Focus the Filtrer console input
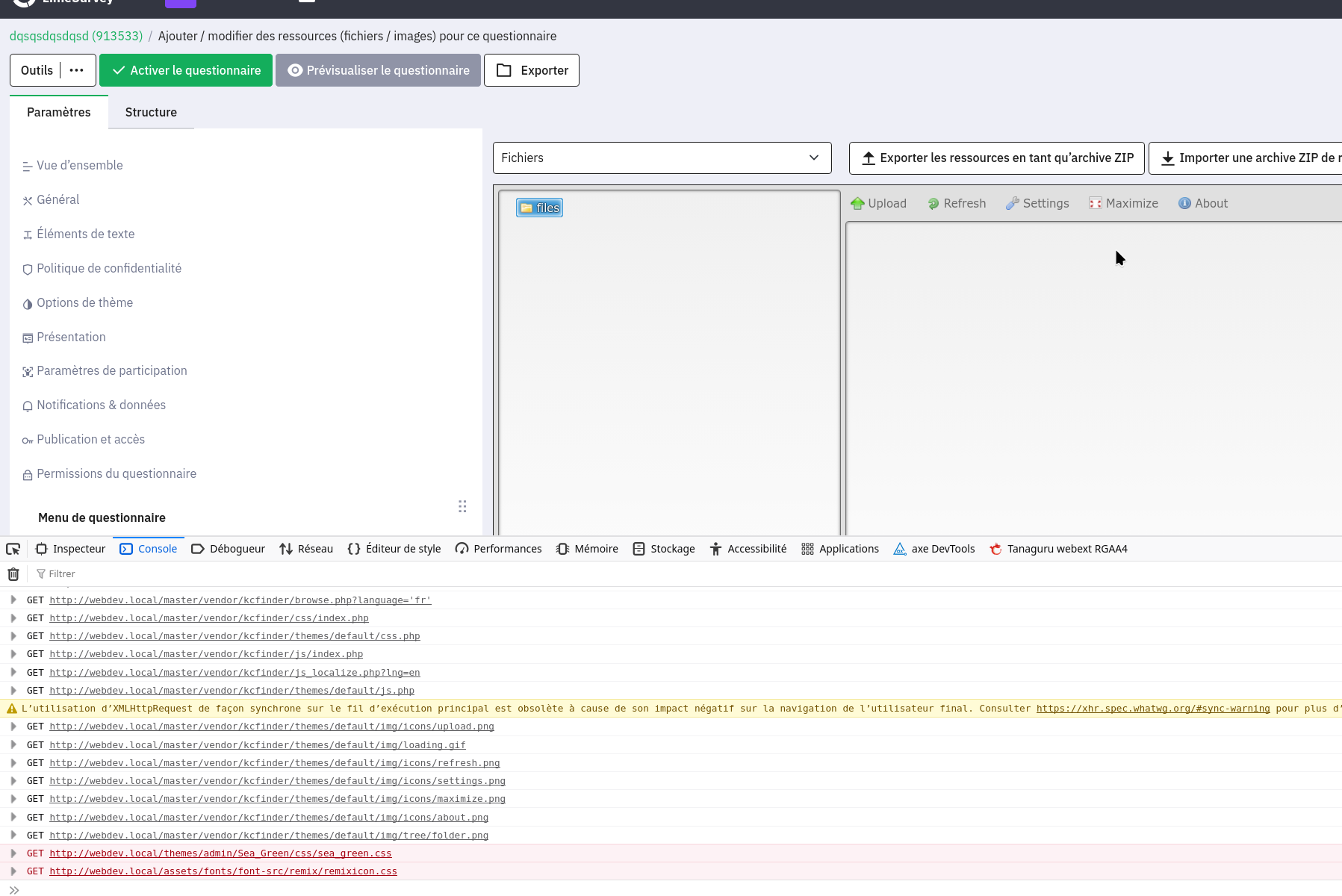 pos(224,574)
